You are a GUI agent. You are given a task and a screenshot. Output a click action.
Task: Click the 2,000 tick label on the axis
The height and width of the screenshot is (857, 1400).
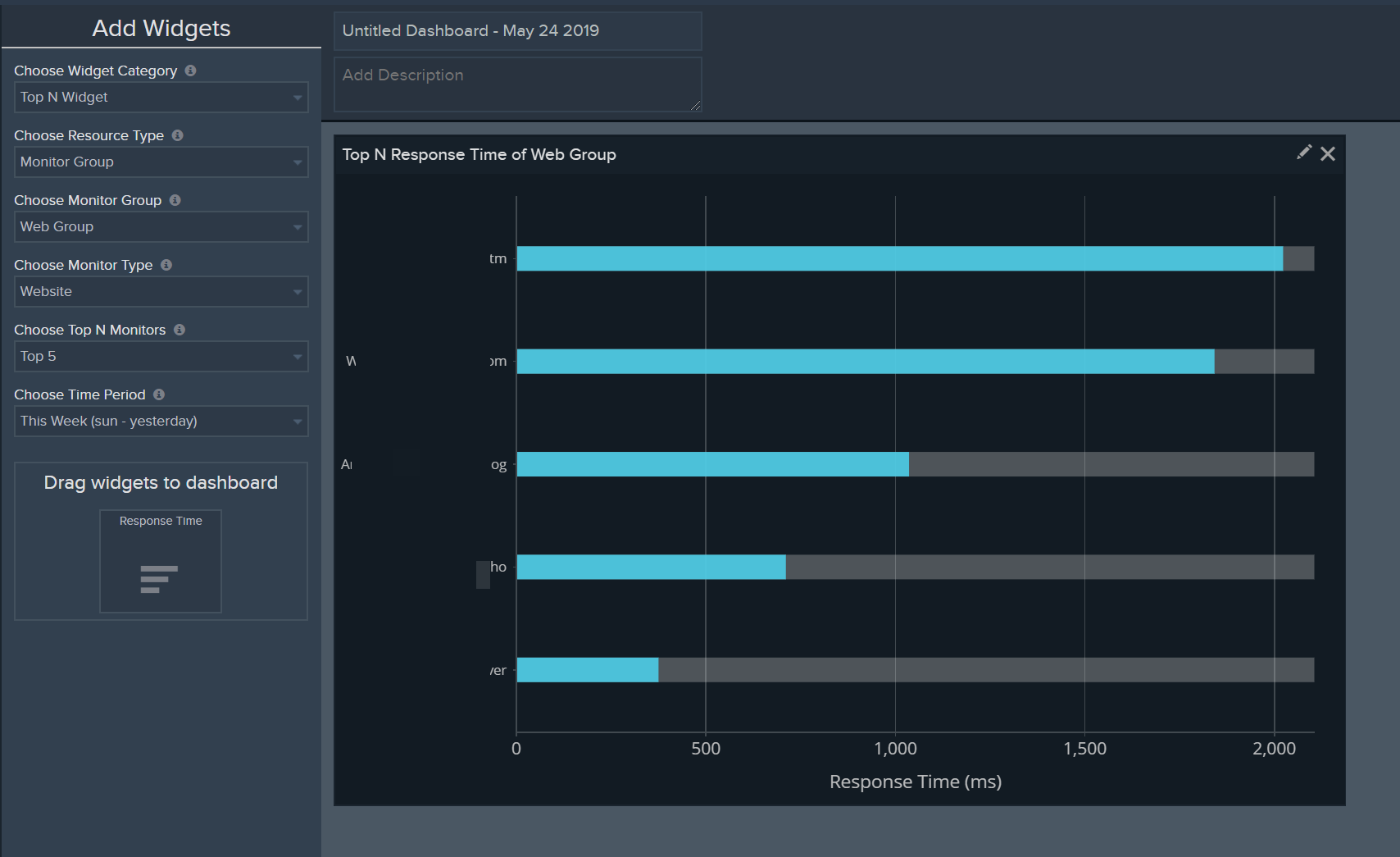click(1275, 749)
